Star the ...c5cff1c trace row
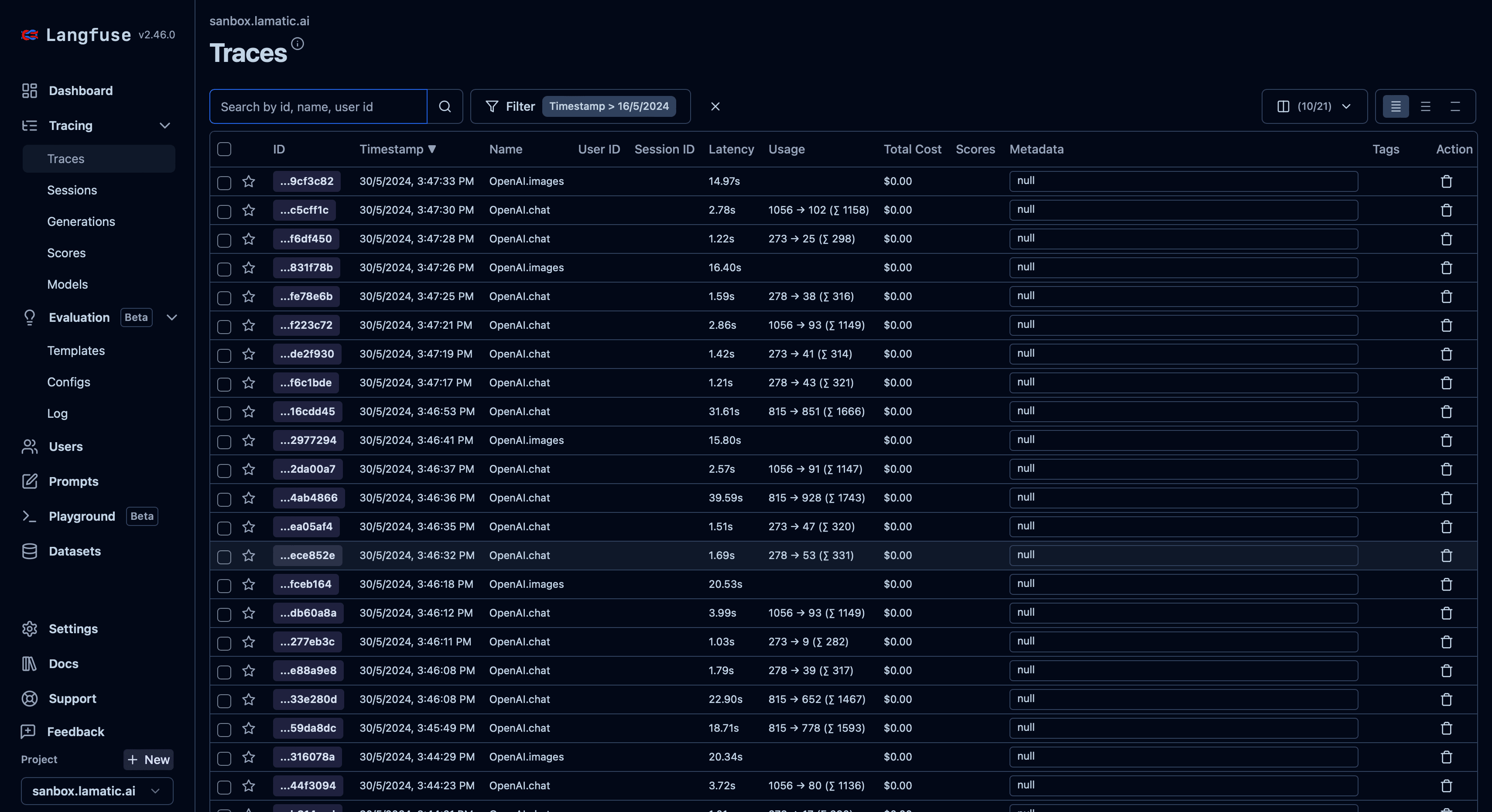The image size is (1492, 812). click(249, 210)
